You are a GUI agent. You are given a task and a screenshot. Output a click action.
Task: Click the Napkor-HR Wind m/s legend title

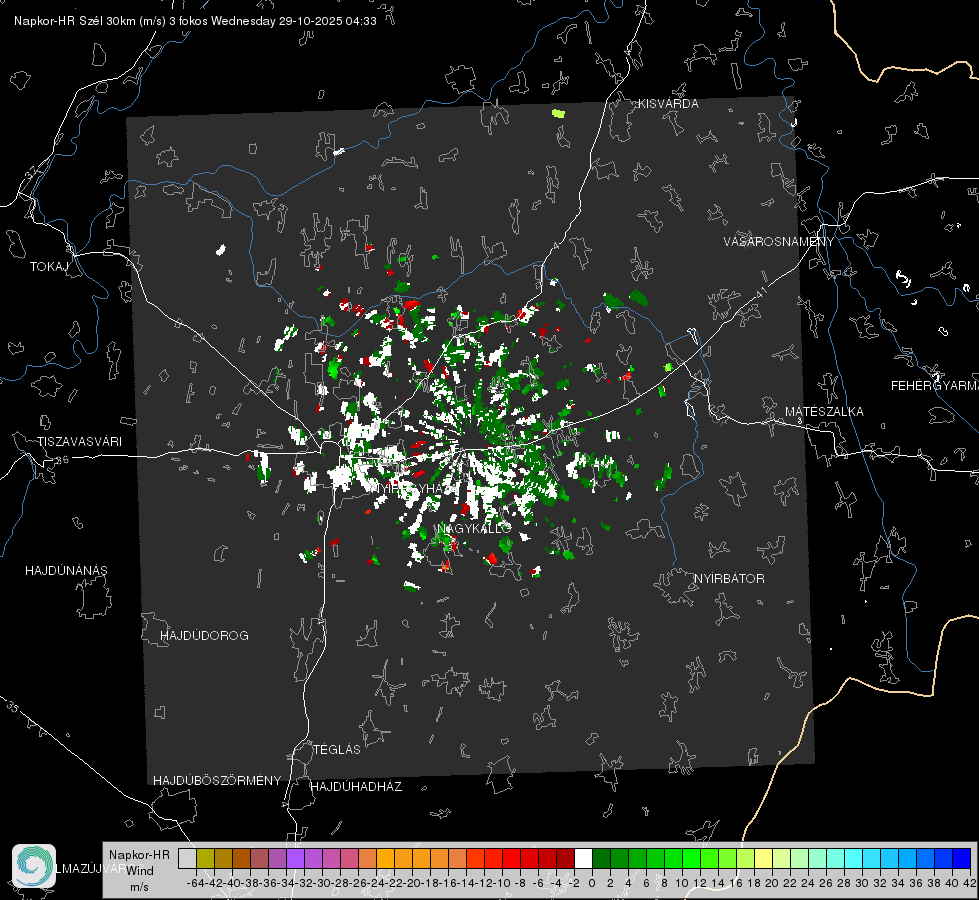pos(139,871)
